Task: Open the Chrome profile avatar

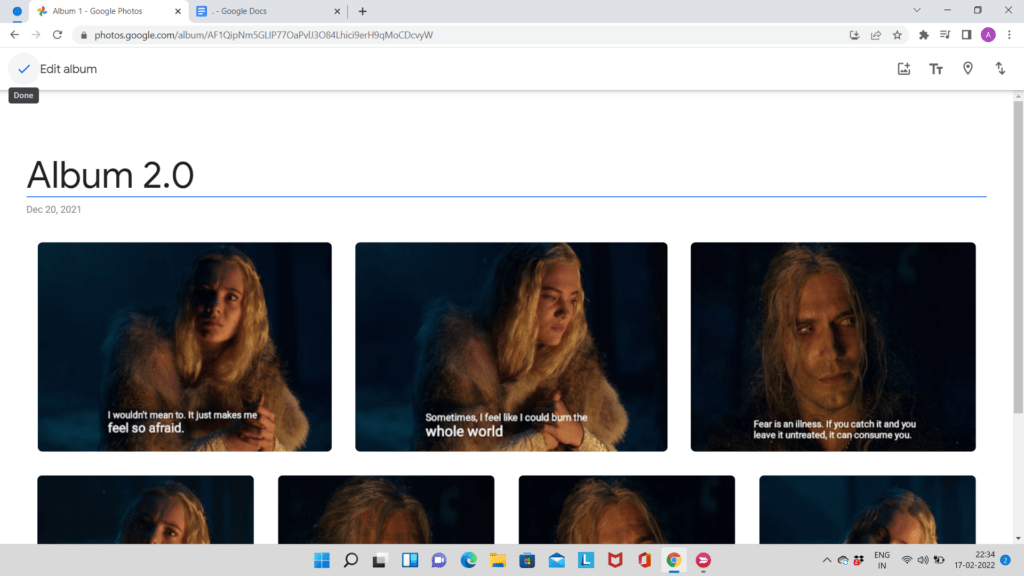Action: pyautogui.click(x=988, y=34)
